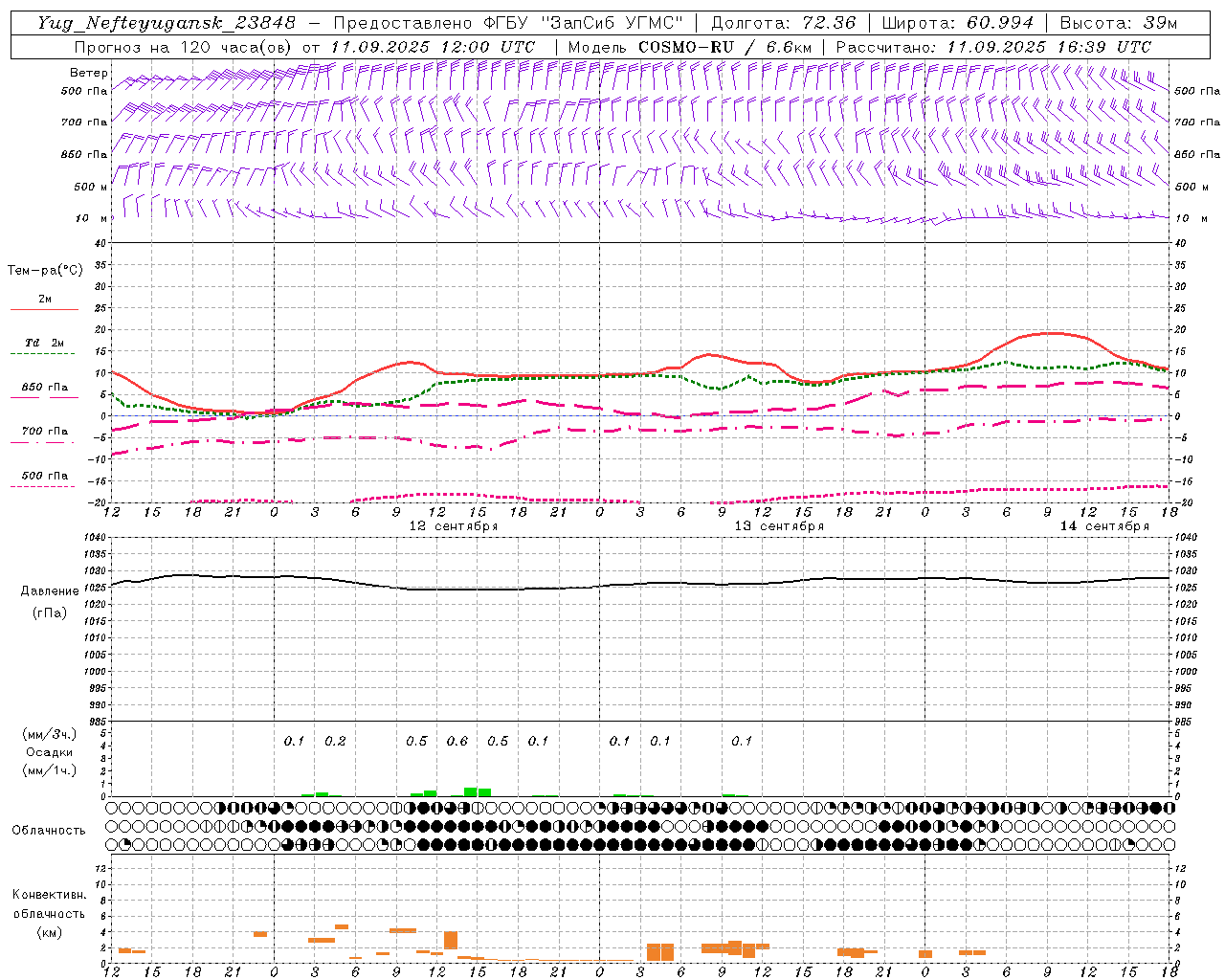The image size is (1225, 980).
Task: Click the 0.6 precipitation value
Action: 457,741
